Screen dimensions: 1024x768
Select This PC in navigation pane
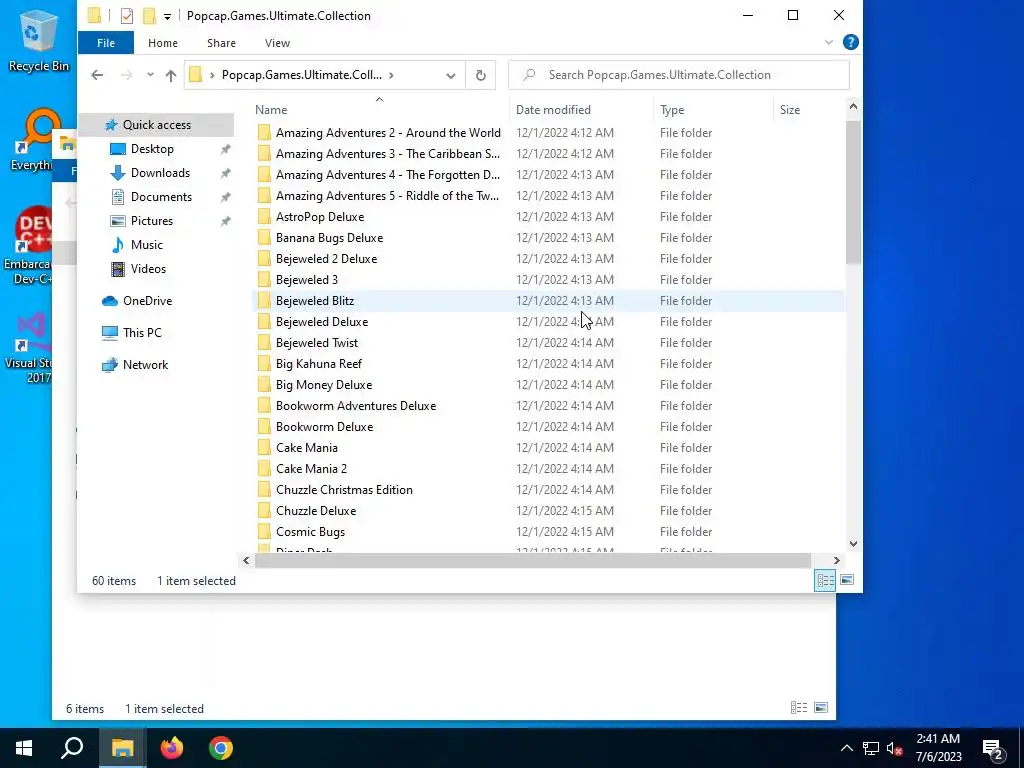[x=142, y=333]
